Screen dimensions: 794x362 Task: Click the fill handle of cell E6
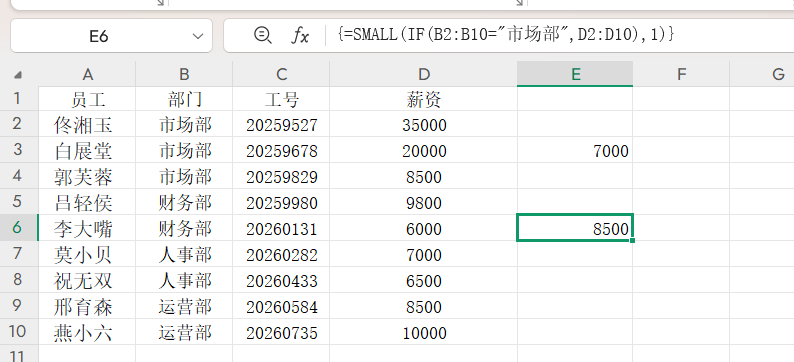pos(632,240)
